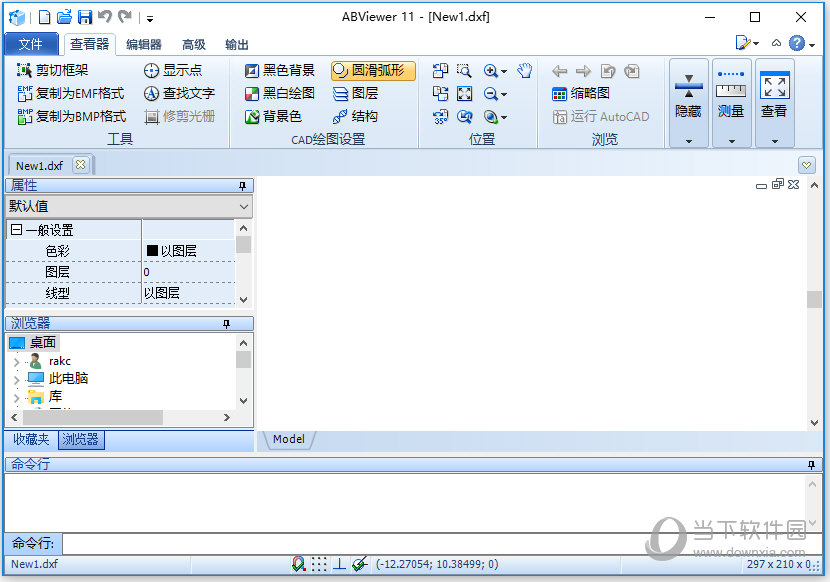This screenshot has height=582, width=830.
Task: Open the zoom in dropdown arrow
Action: click(x=503, y=71)
